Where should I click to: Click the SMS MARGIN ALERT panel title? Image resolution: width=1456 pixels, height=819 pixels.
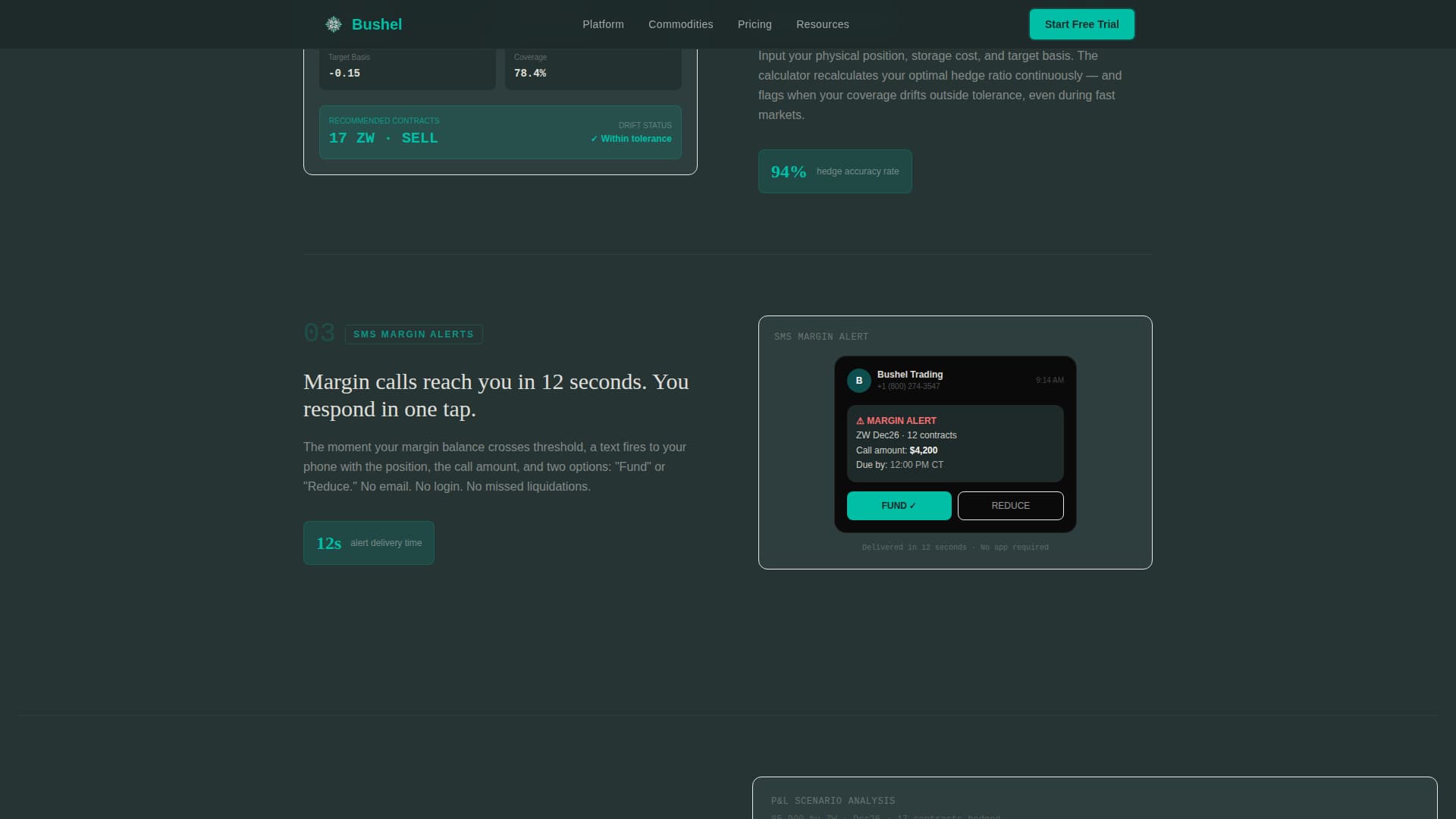[x=821, y=337]
